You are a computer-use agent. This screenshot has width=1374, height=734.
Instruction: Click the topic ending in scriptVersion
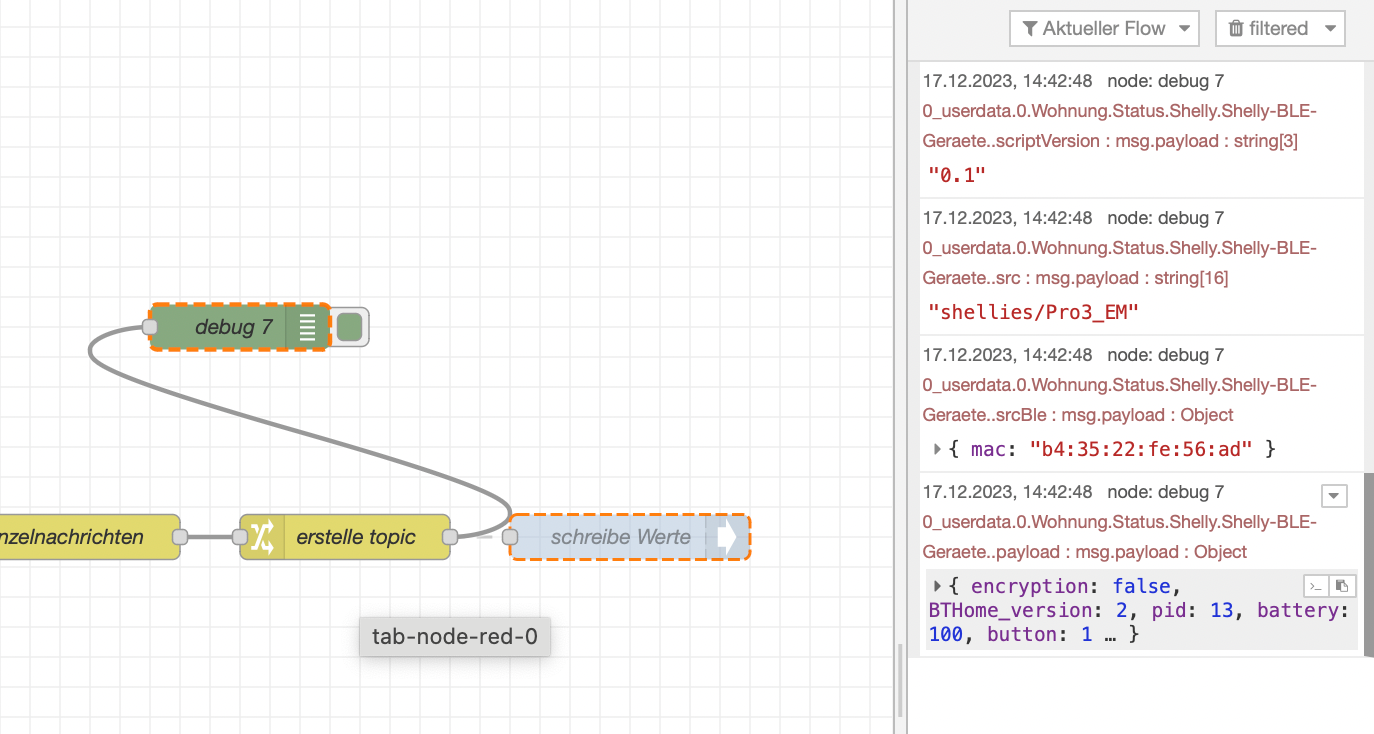point(1120,126)
